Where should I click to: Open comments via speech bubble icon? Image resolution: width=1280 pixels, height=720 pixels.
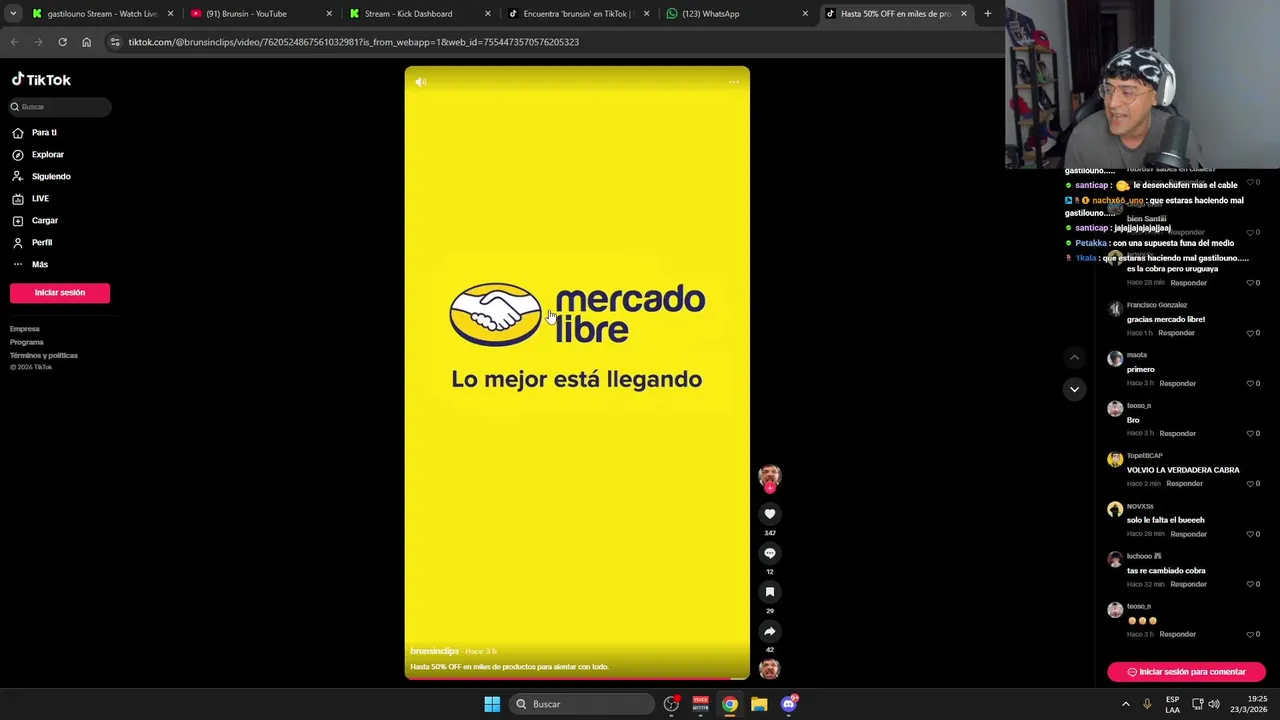(x=769, y=552)
